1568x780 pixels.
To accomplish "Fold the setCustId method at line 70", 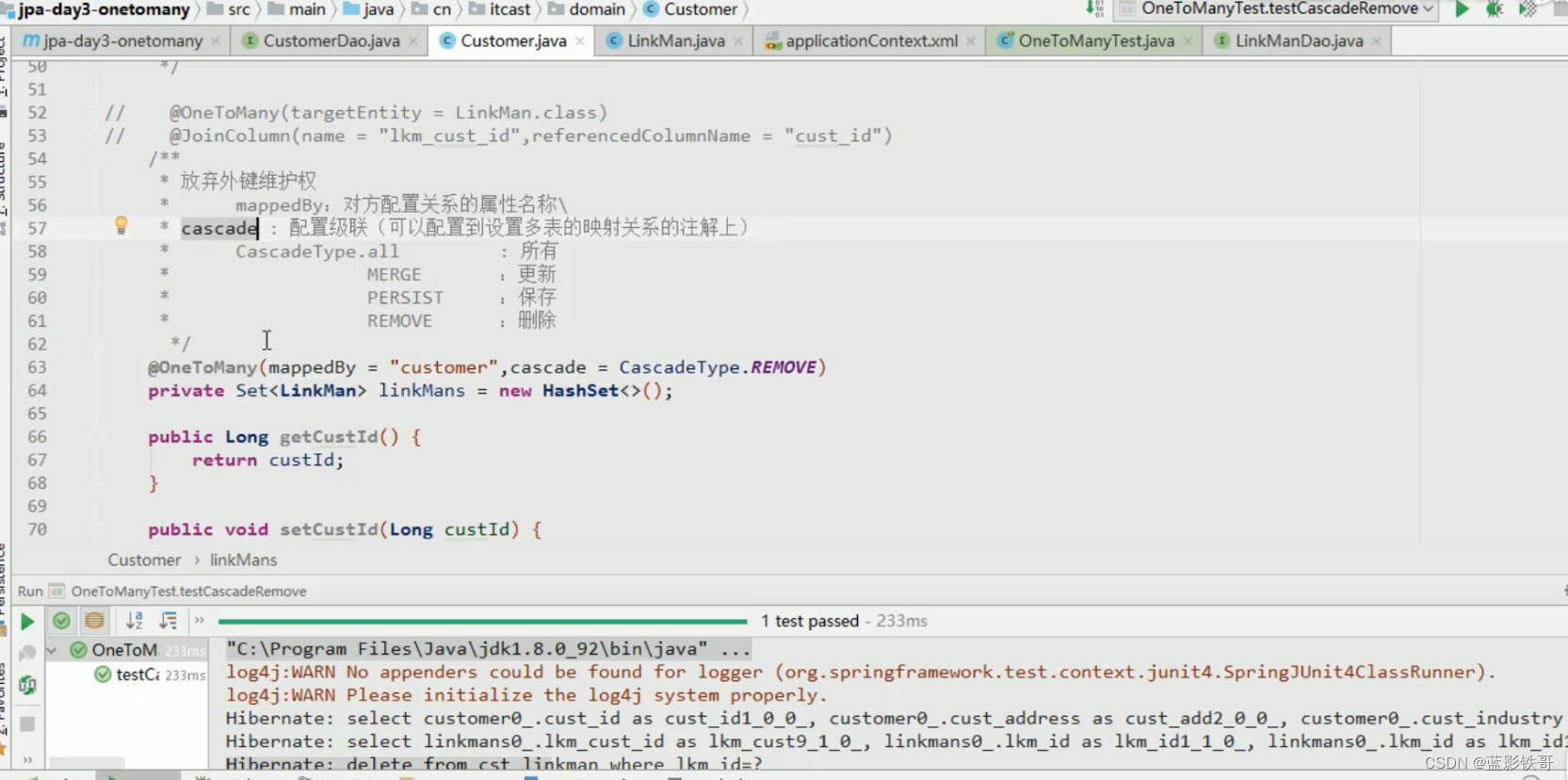I will (96, 529).
